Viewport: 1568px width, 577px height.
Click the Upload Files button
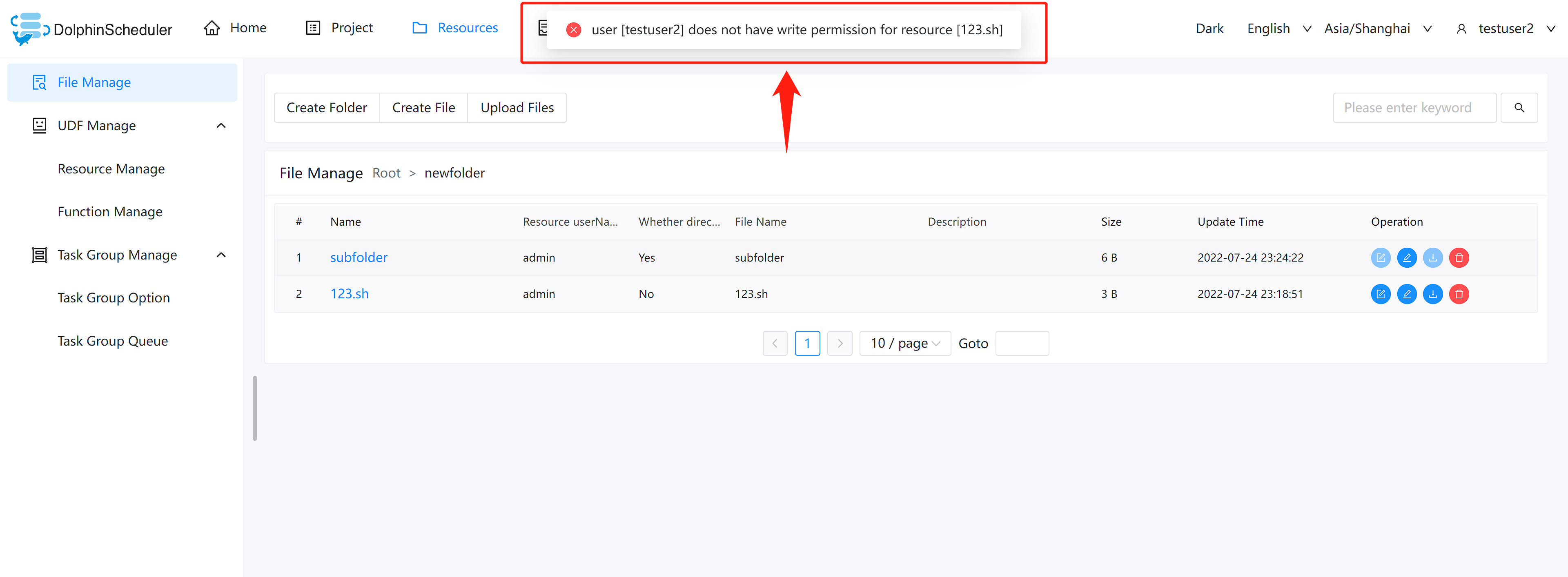[x=517, y=108]
